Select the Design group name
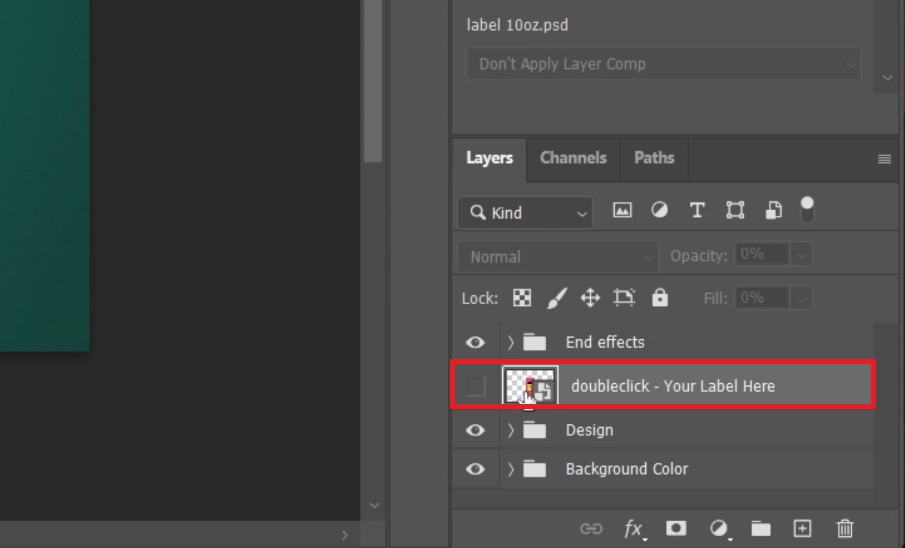 coord(589,430)
